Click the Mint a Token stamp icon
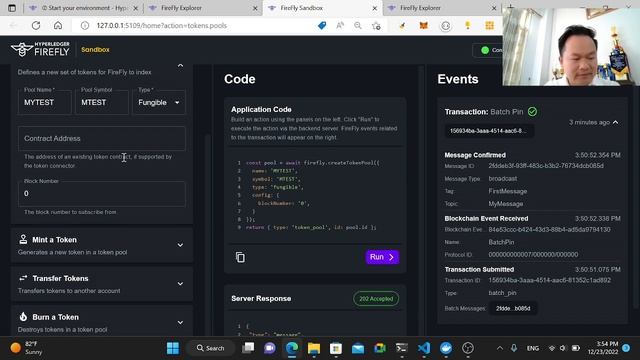This screenshot has height=360, width=640. (23, 240)
